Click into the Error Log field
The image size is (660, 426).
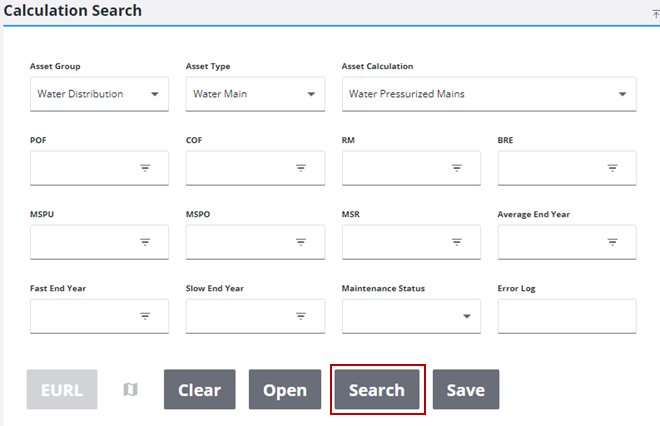566,316
